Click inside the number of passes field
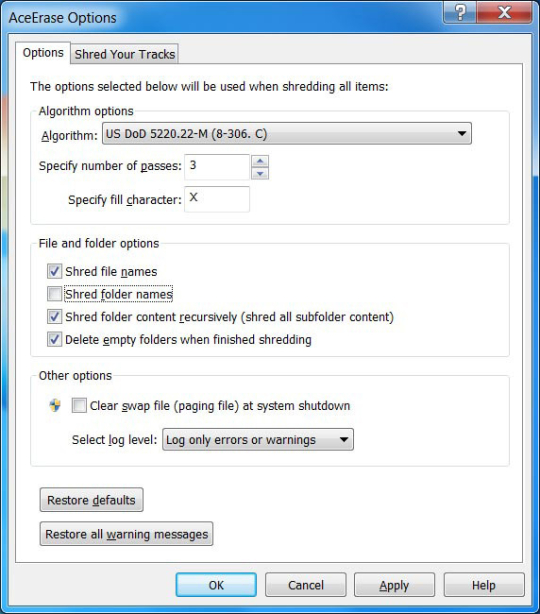This screenshot has width=540, height=614. click(x=217, y=167)
